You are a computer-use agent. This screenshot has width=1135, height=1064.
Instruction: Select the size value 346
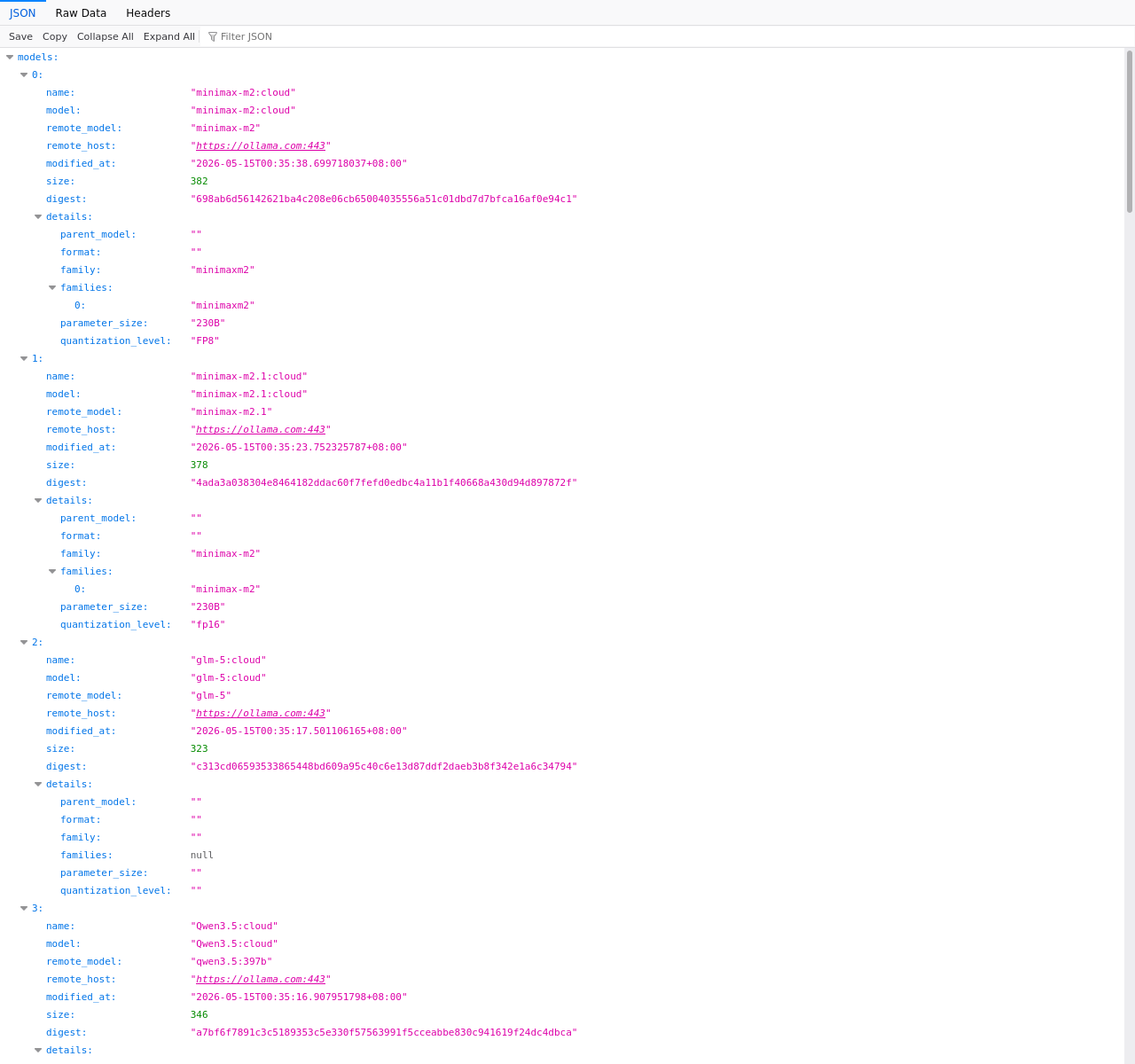(x=200, y=1014)
